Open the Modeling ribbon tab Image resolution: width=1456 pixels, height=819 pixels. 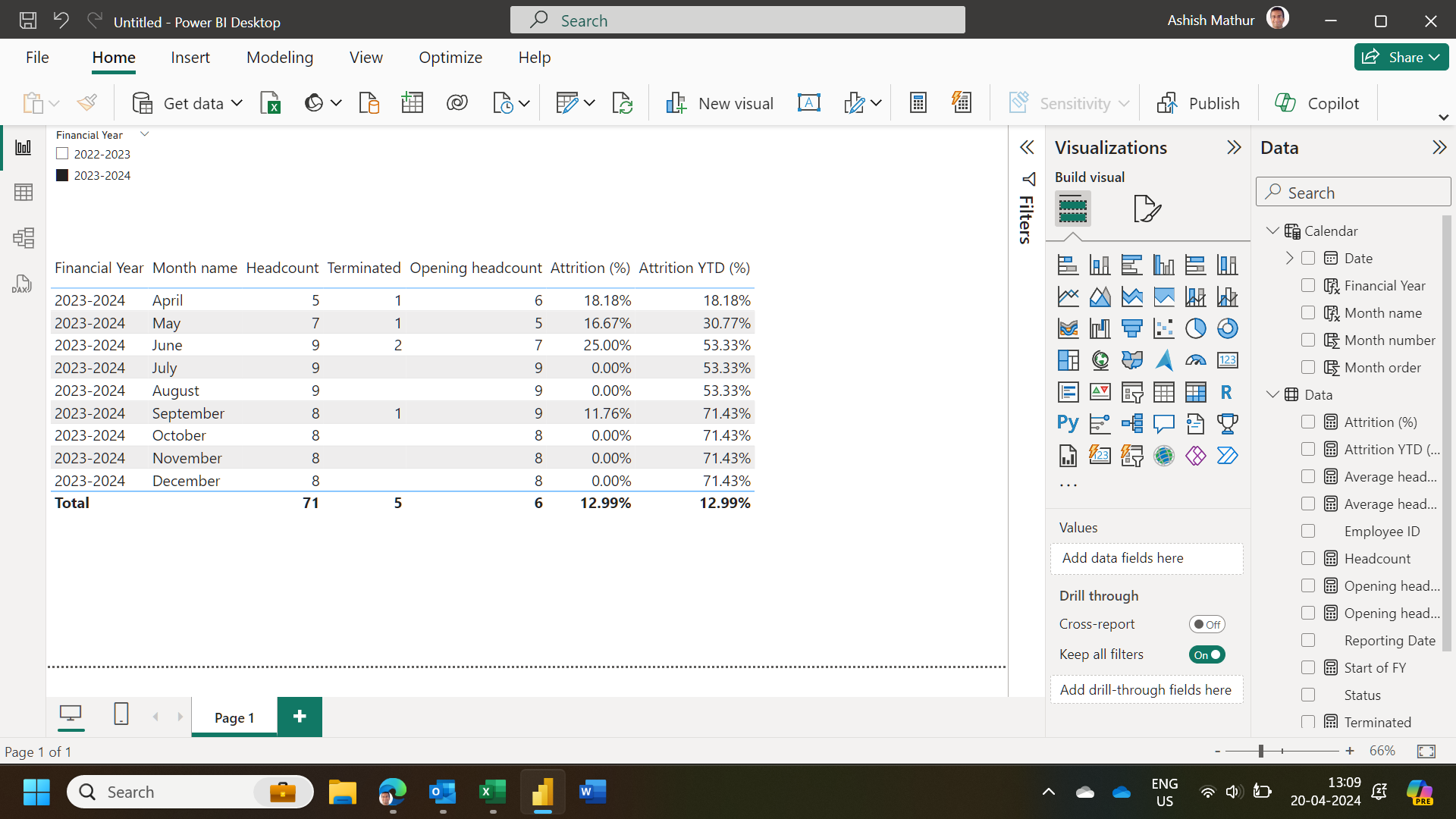tap(280, 58)
